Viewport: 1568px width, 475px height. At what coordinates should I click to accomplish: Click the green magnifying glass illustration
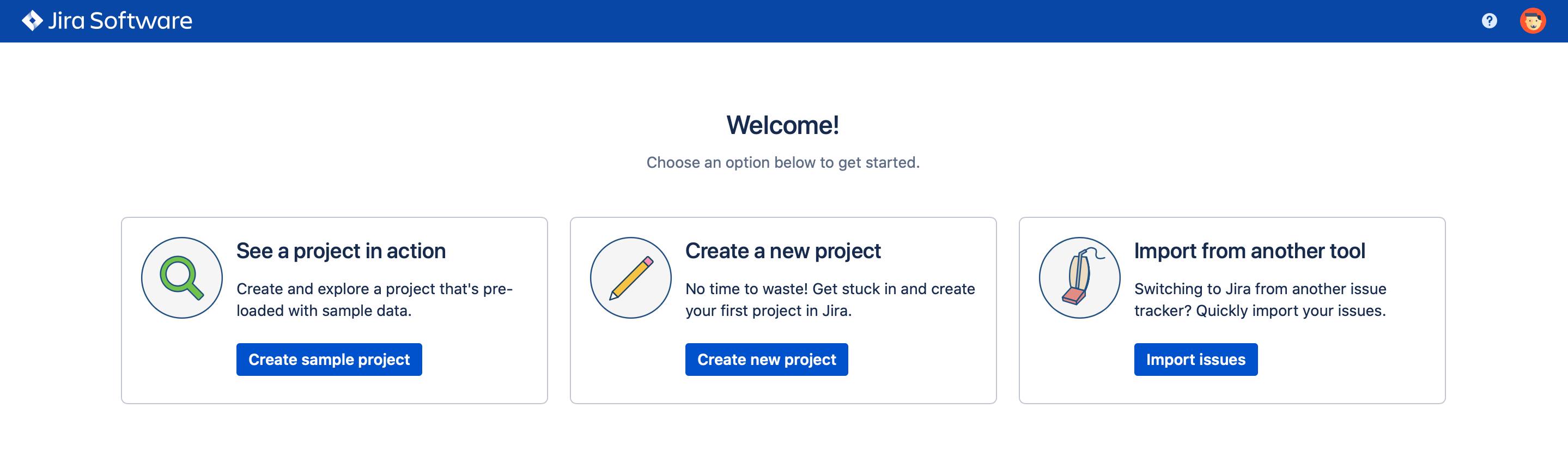coord(181,278)
